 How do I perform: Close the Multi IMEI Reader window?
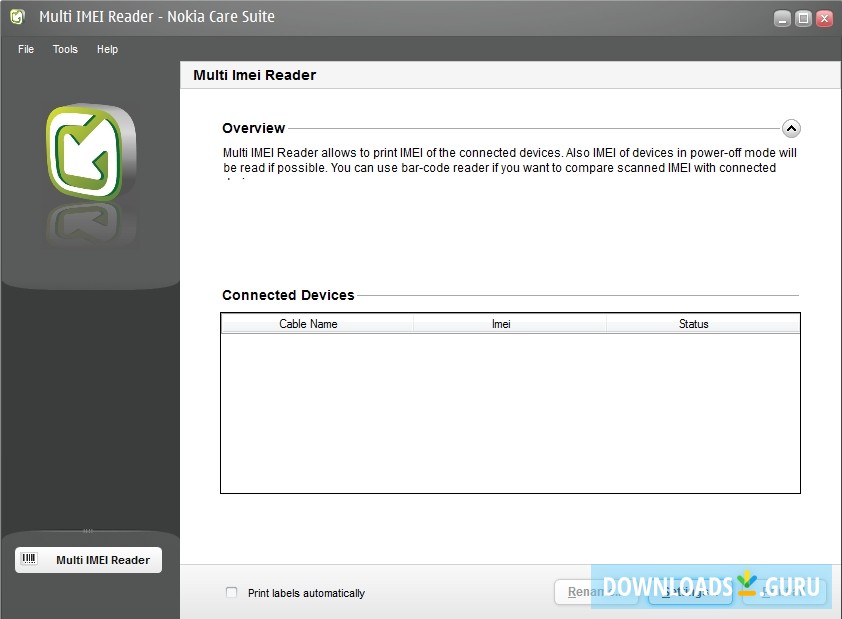click(x=824, y=18)
